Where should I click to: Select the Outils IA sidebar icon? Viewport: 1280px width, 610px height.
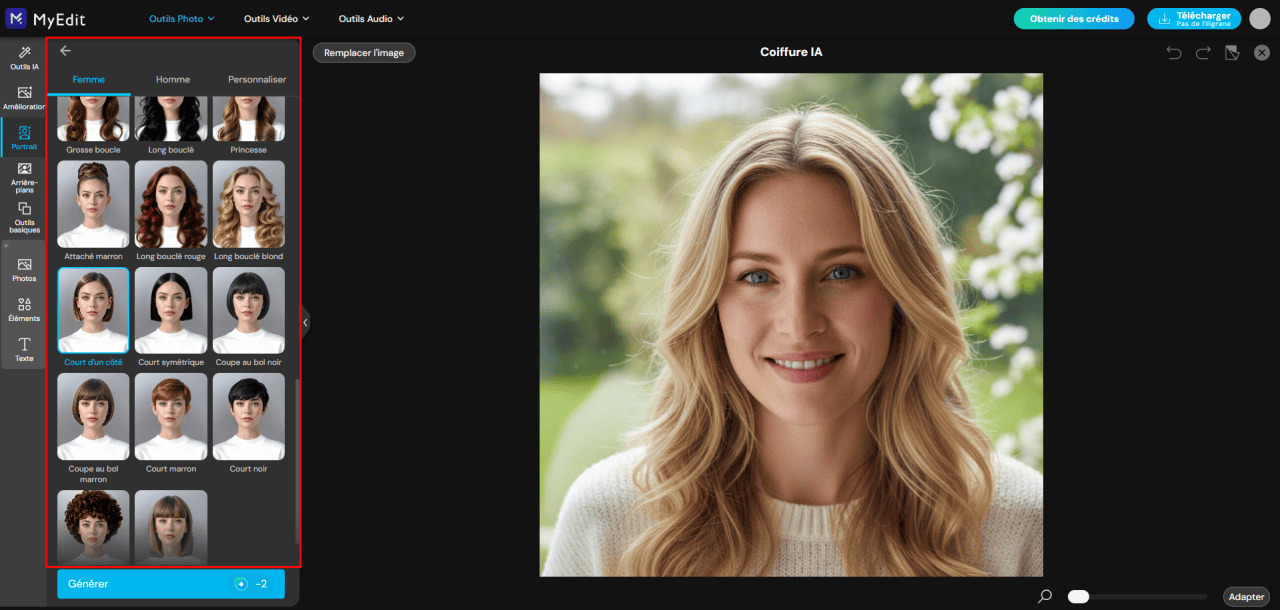click(22, 54)
